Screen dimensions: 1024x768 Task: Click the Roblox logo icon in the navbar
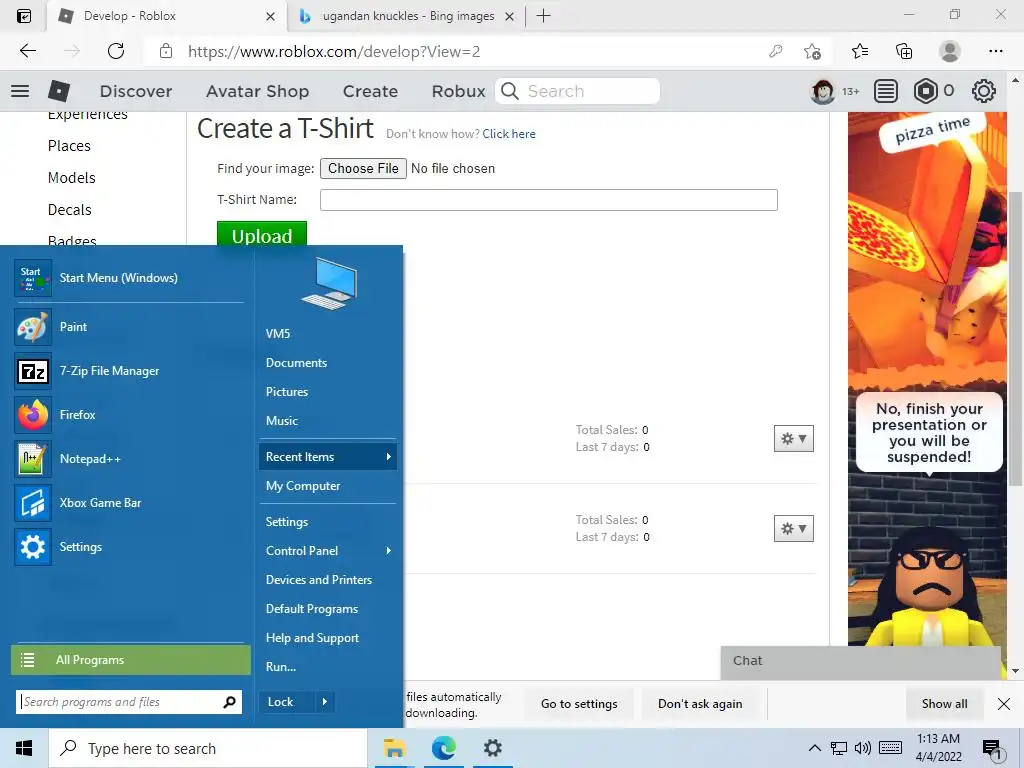(59, 91)
